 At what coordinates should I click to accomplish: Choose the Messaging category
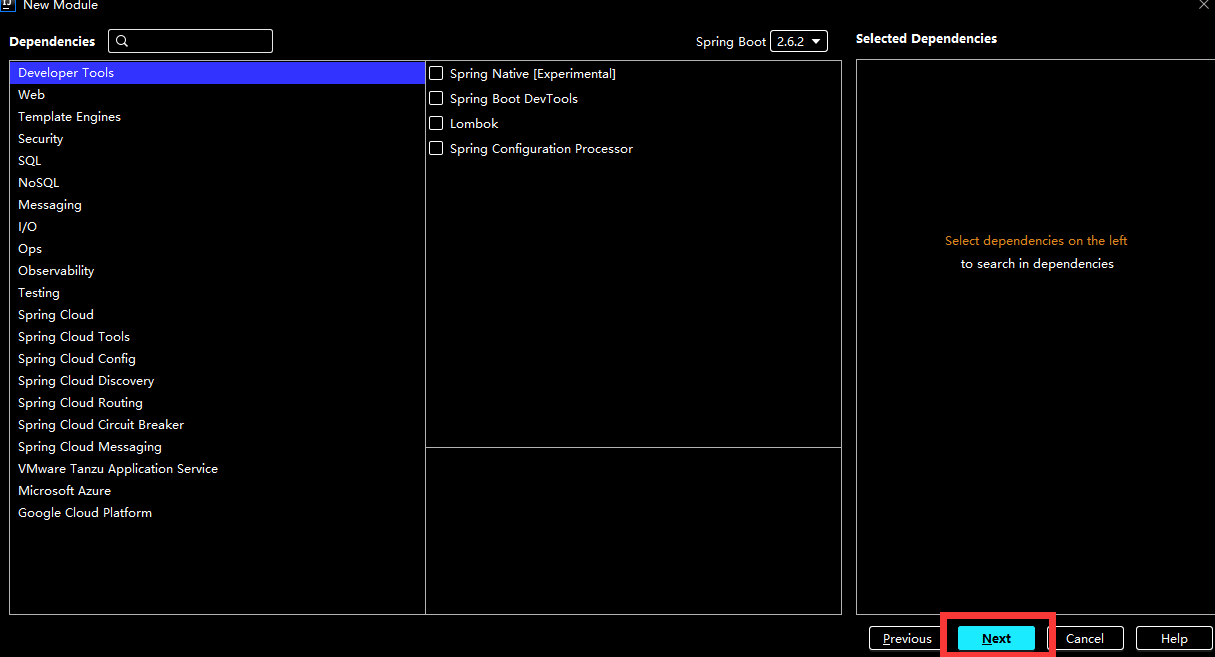pos(217,205)
